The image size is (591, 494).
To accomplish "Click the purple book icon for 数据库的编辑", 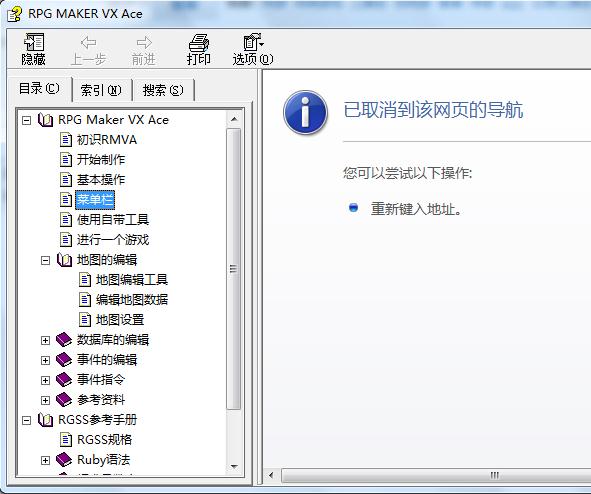I will coord(64,340).
